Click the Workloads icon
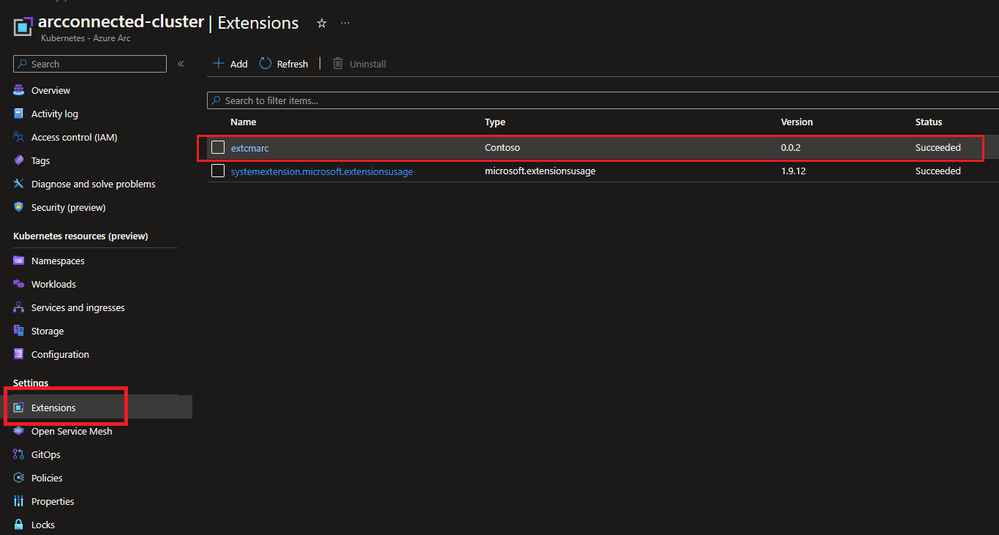999x535 pixels. (18, 284)
